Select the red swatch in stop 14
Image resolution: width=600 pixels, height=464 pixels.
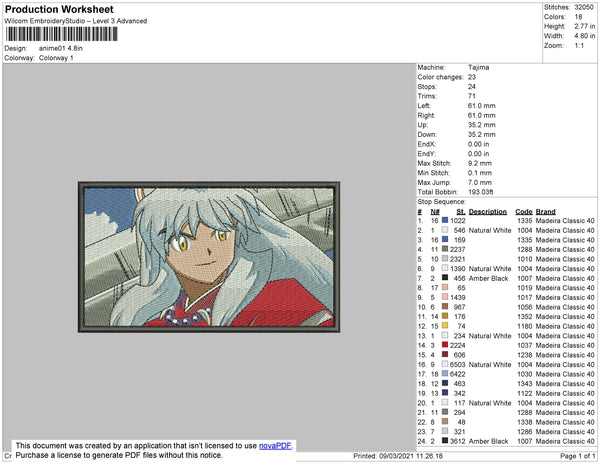click(x=445, y=345)
